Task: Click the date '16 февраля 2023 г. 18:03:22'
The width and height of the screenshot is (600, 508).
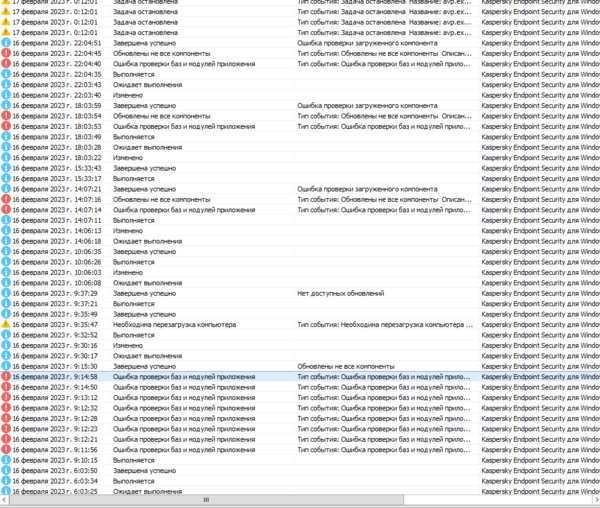Action: (57, 158)
